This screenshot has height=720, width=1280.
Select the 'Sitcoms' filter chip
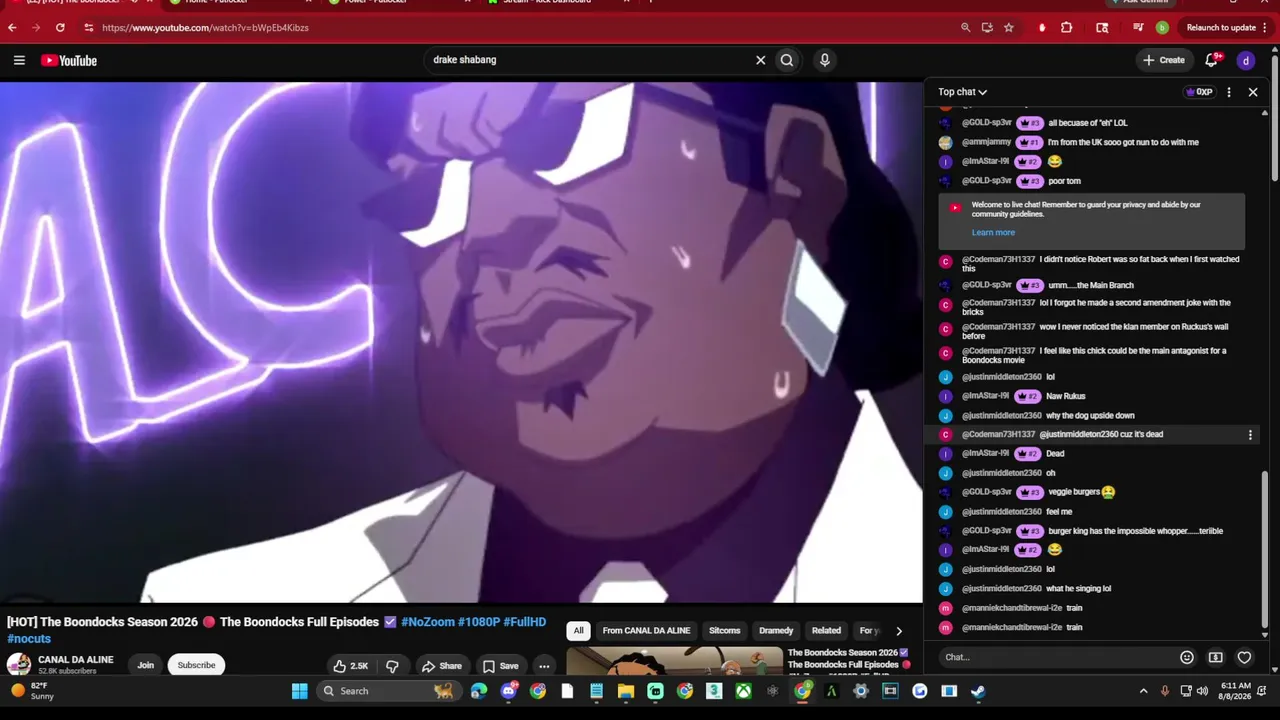tap(725, 631)
